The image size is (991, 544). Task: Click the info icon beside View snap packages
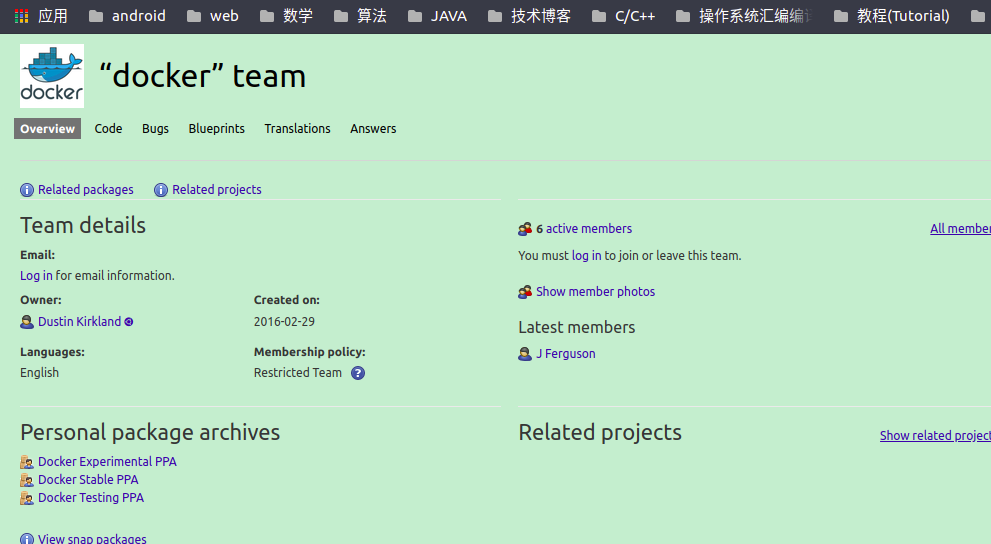pyautogui.click(x=27, y=538)
